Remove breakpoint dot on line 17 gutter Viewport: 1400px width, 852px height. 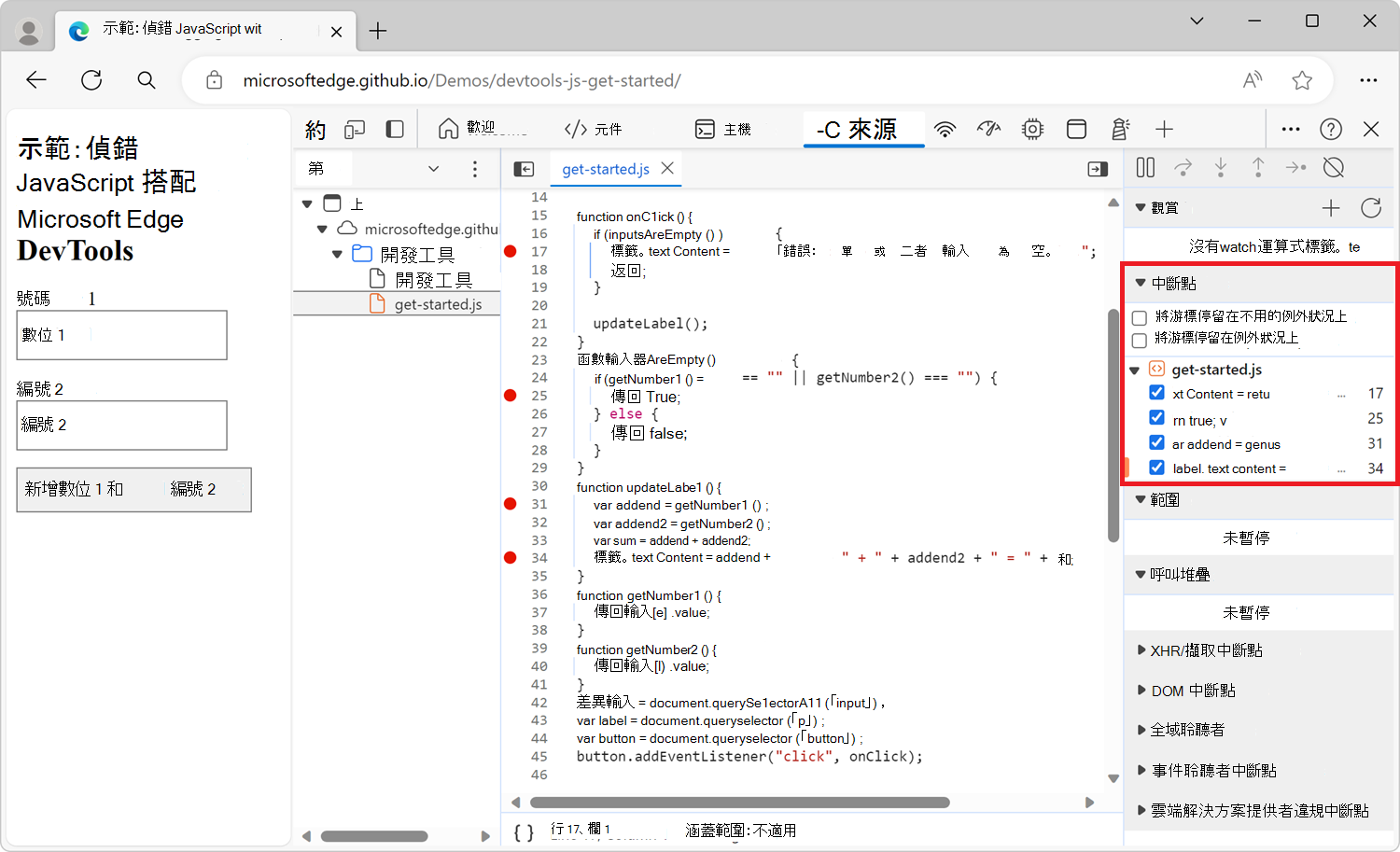click(x=511, y=251)
